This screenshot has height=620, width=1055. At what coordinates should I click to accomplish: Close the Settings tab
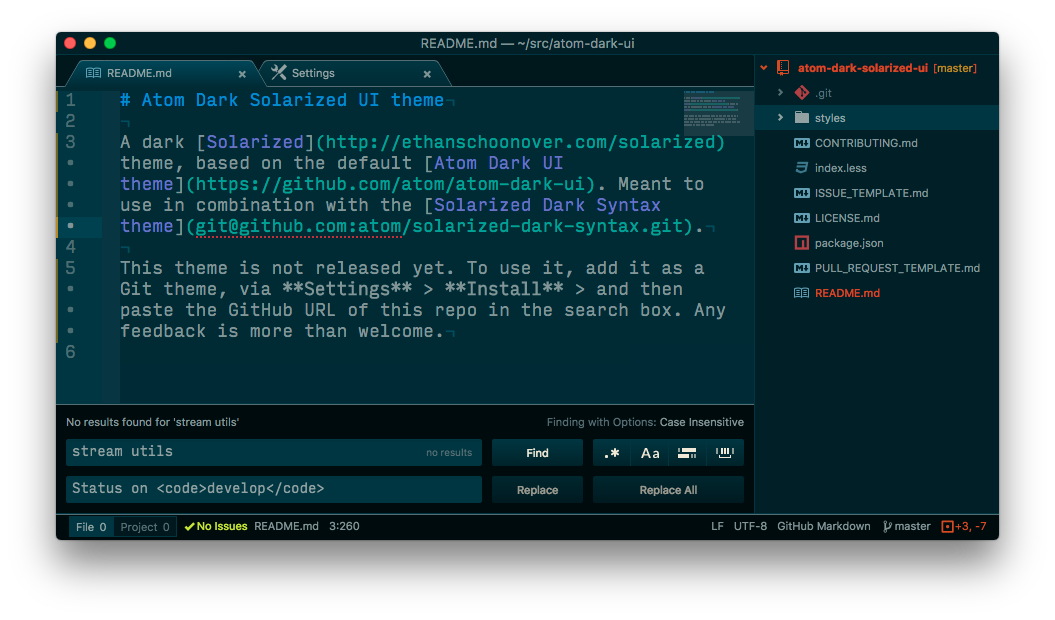(427, 74)
